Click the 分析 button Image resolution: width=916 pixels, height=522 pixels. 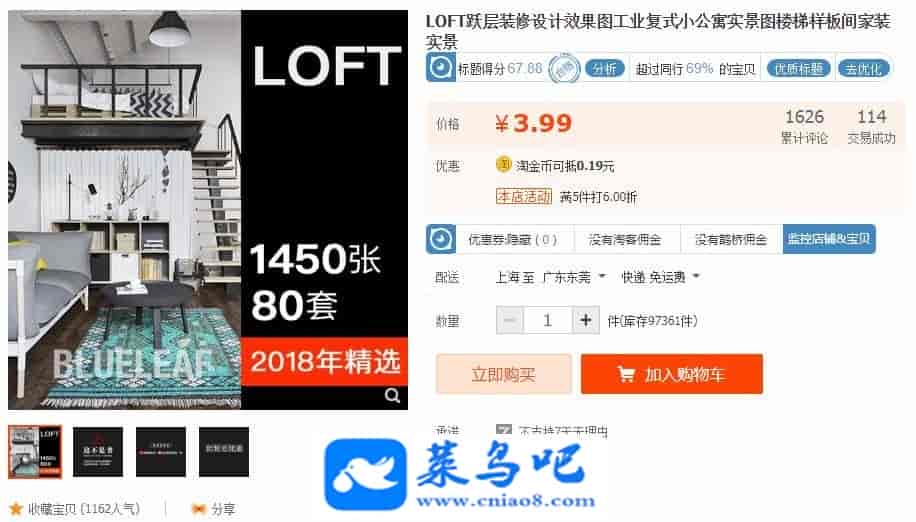605,69
